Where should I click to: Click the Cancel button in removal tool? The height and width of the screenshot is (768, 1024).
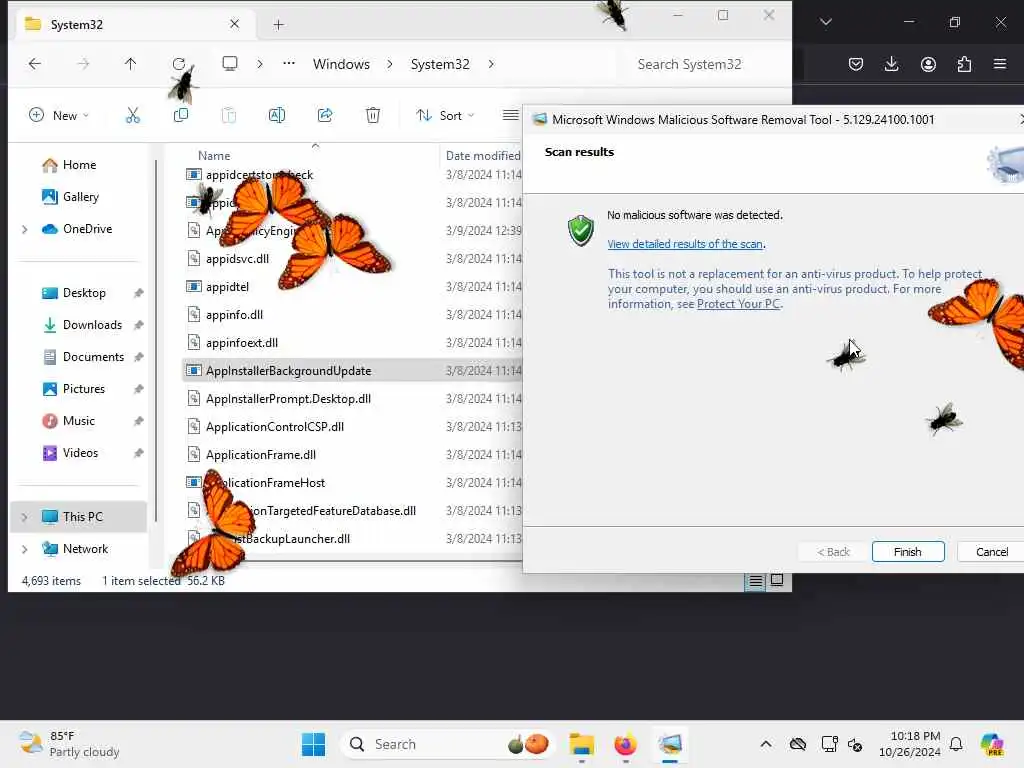coord(991,552)
